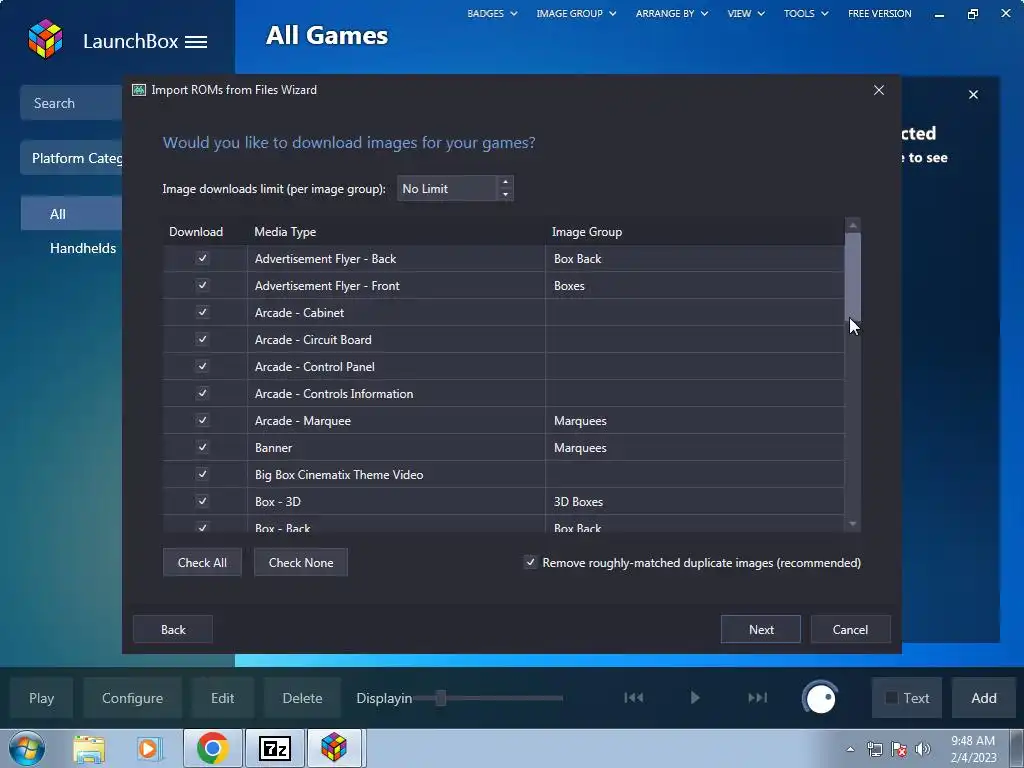
Task: Toggle Arcade - Controls Information checkbox
Action: (x=202, y=393)
